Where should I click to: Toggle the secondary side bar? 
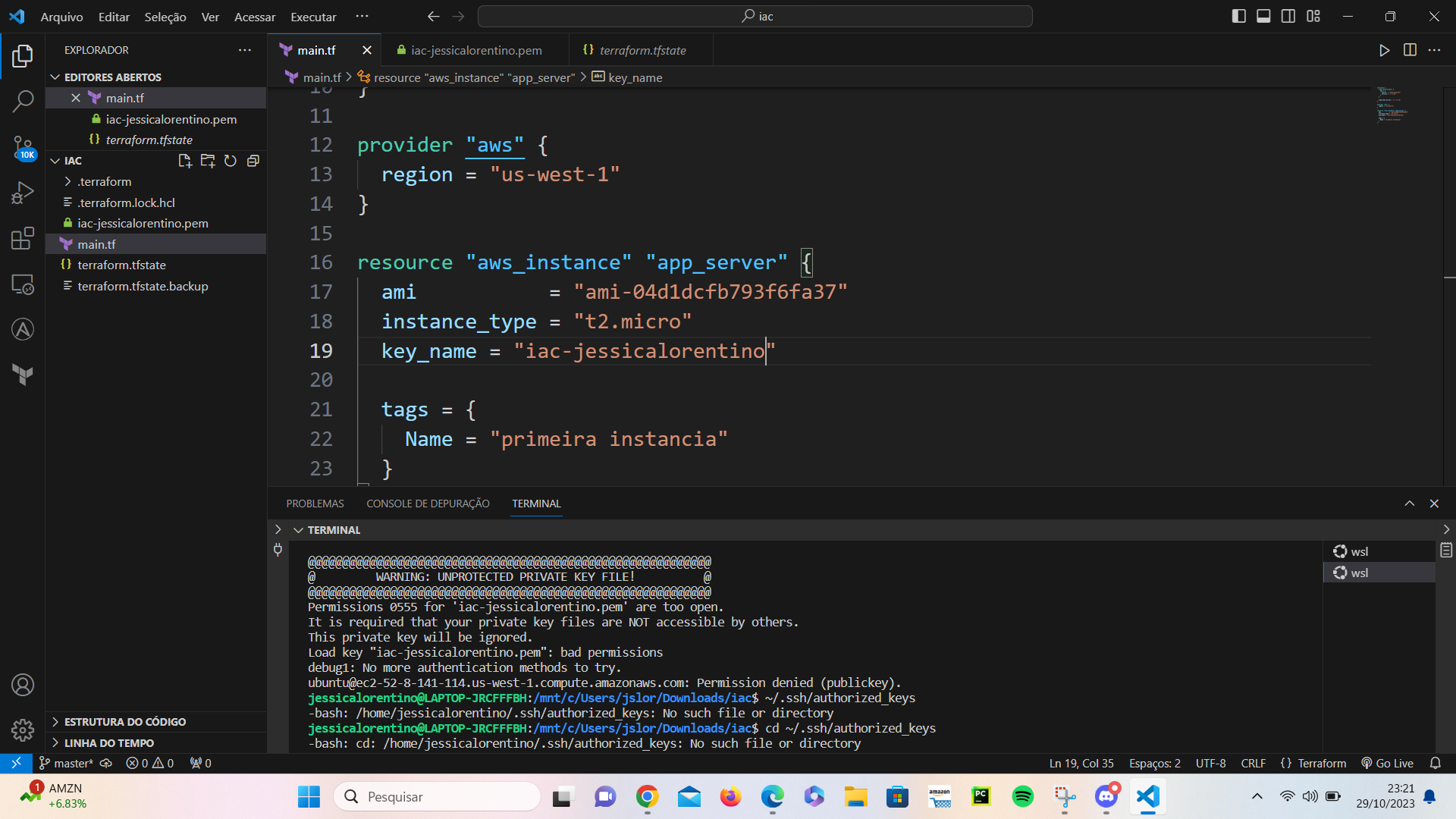click(x=1288, y=17)
